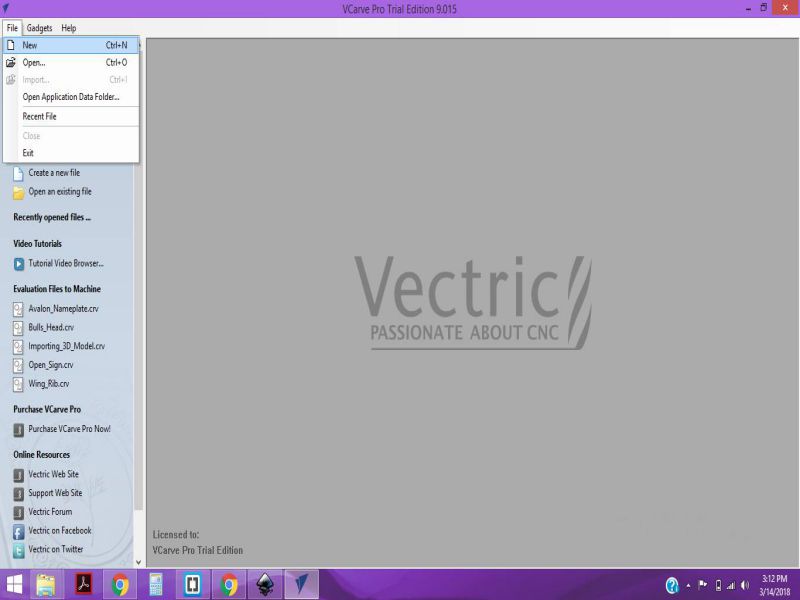The width and height of the screenshot is (800, 600).
Task: Click the Importing_3D_Model.crv file icon
Action: 18,347
